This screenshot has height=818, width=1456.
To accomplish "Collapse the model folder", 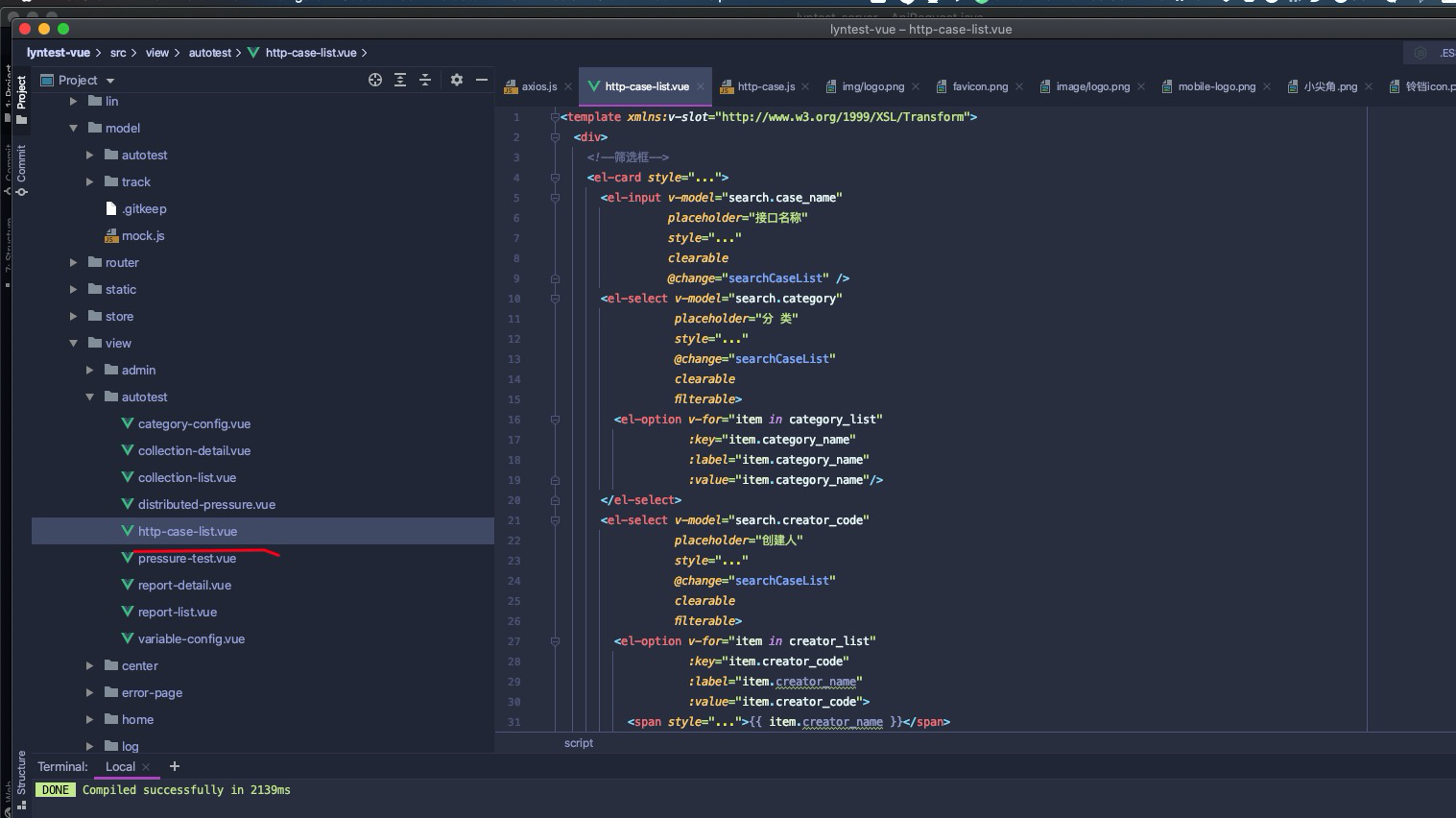I will [x=74, y=128].
